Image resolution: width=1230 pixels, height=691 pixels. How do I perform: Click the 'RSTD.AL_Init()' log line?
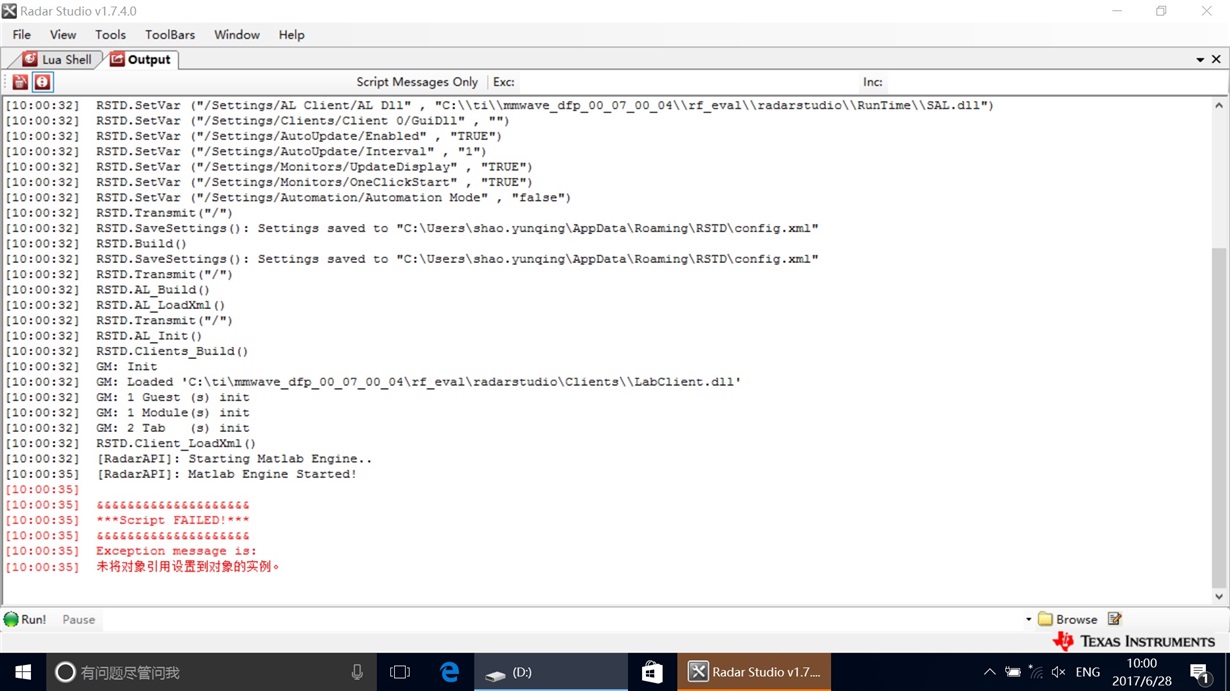[149, 336]
